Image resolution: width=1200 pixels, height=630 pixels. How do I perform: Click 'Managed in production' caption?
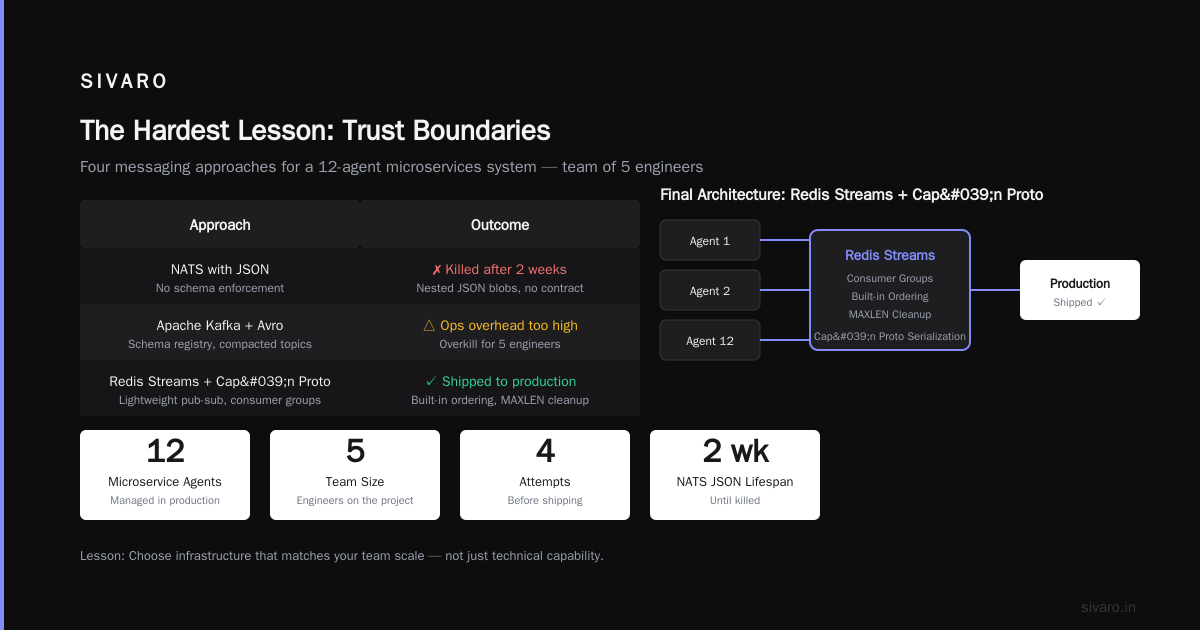(165, 500)
